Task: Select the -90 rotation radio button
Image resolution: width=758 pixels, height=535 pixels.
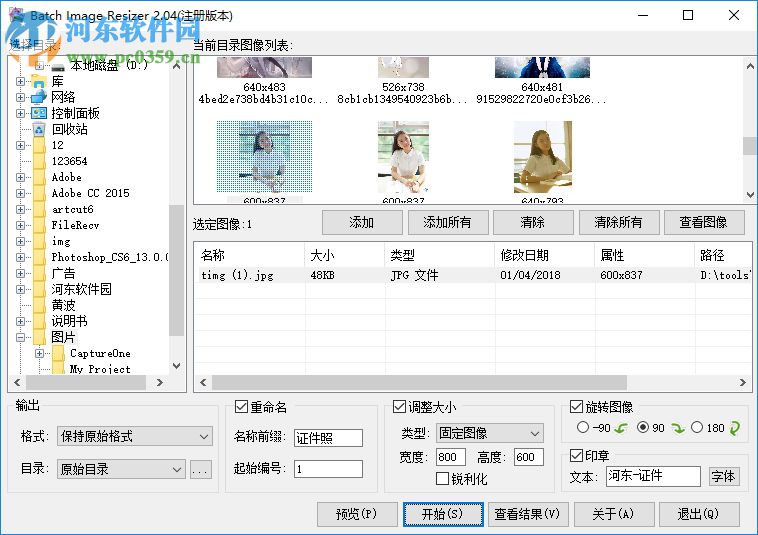Action: point(583,427)
